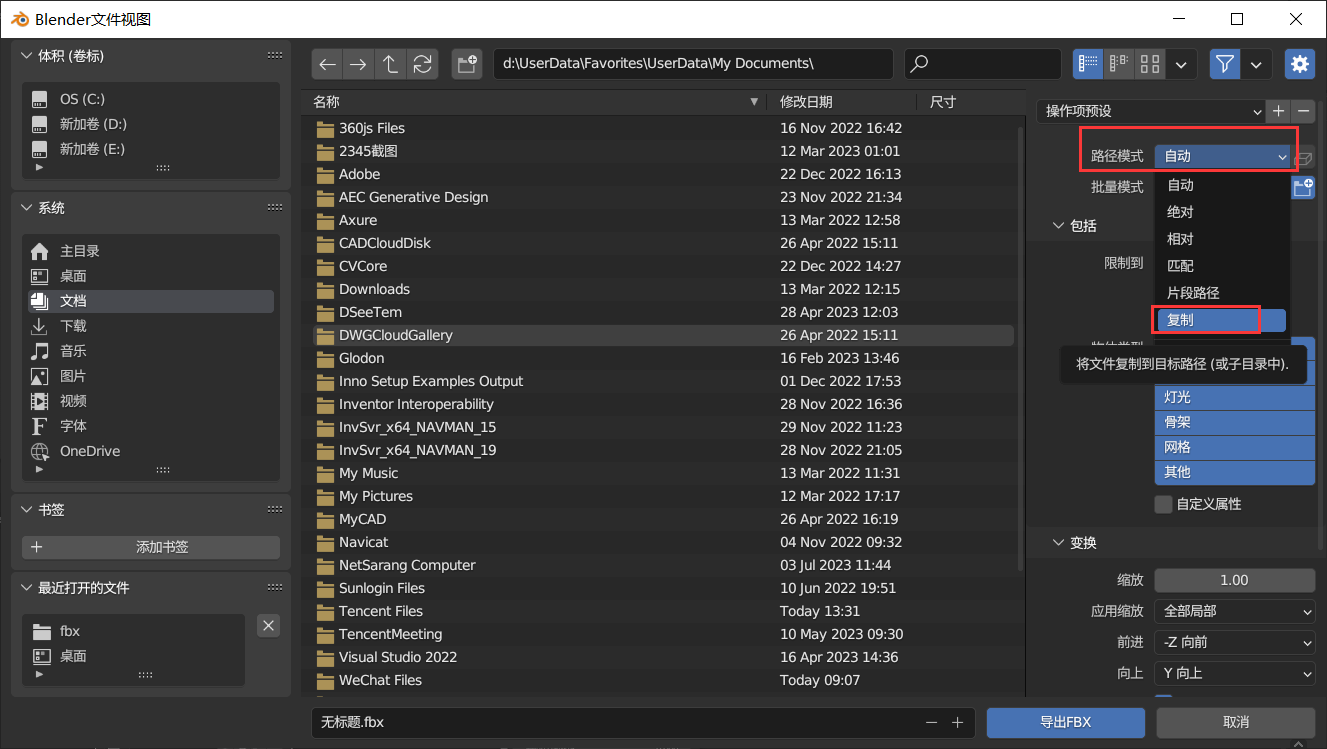Toggle file filtering funnel button
This screenshot has width=1327, height=749.
[1225, 64]
